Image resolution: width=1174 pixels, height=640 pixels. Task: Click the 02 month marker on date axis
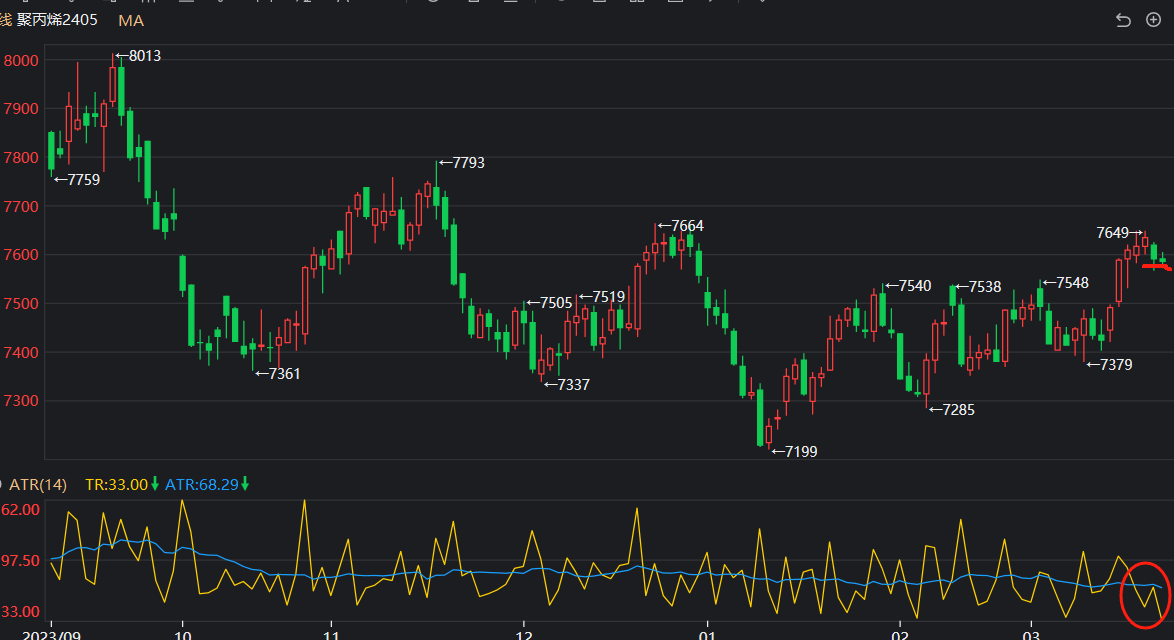coord(899,635)
